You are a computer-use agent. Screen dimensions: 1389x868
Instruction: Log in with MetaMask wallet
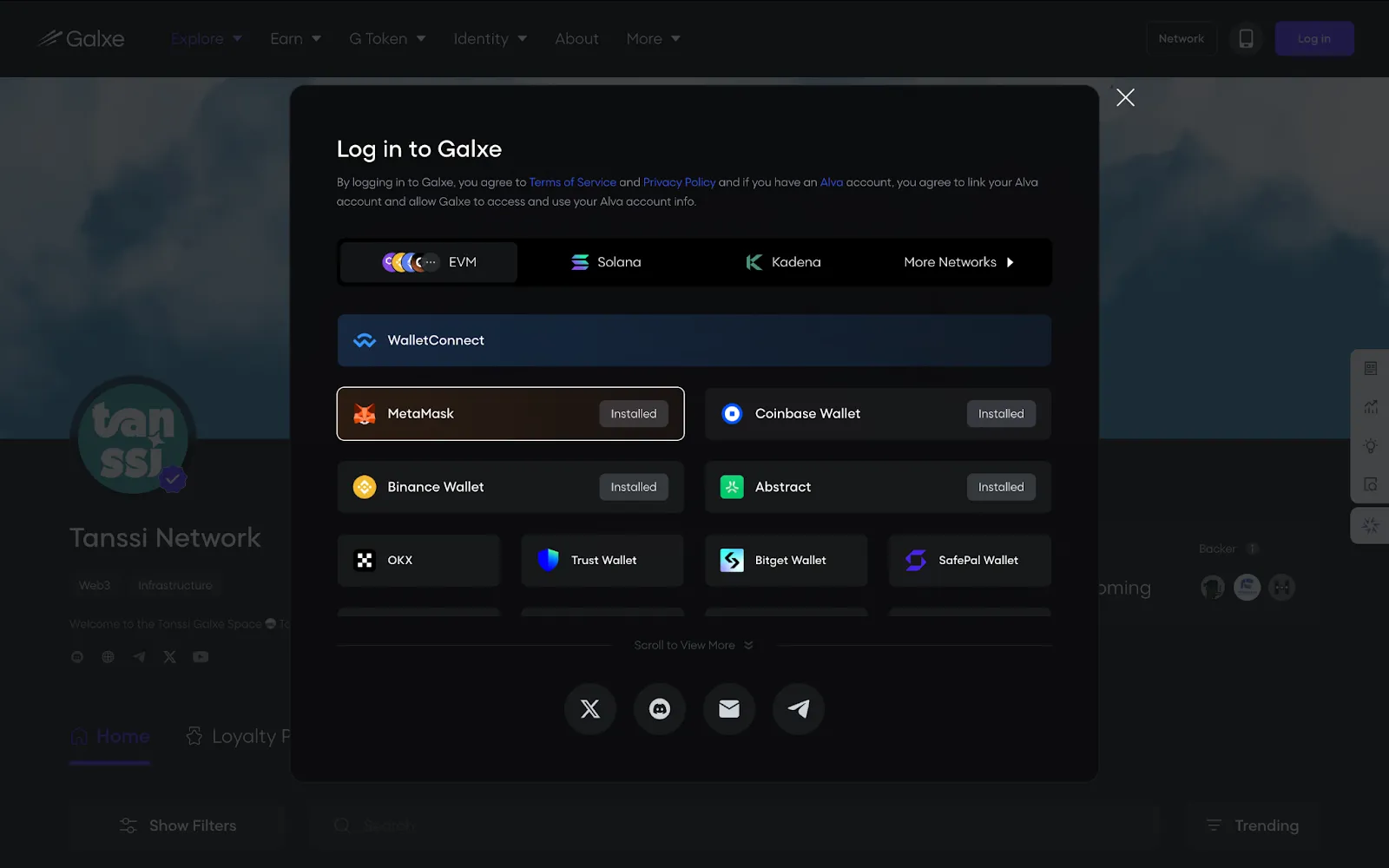click(x=510, y=414)
